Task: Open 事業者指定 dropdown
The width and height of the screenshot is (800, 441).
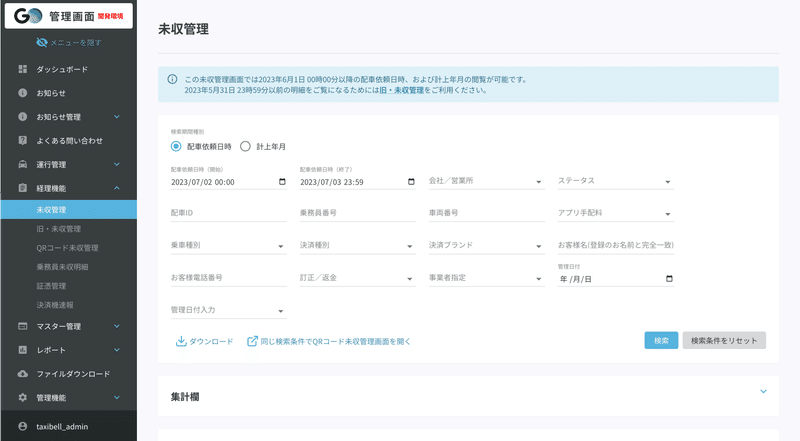Action: [487, 278]
